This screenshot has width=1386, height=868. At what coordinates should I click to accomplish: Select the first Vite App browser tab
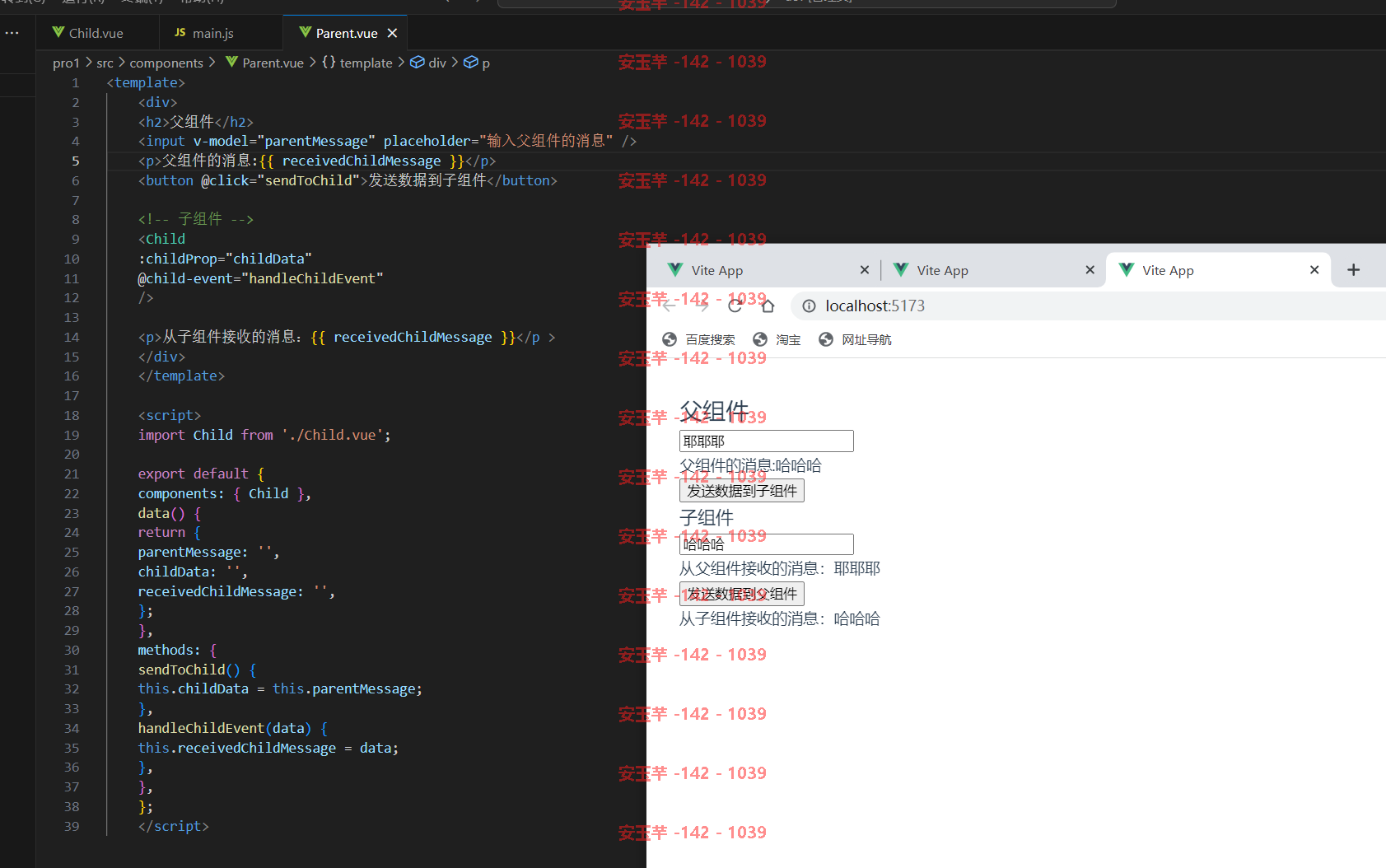click(x=768, y=270)
